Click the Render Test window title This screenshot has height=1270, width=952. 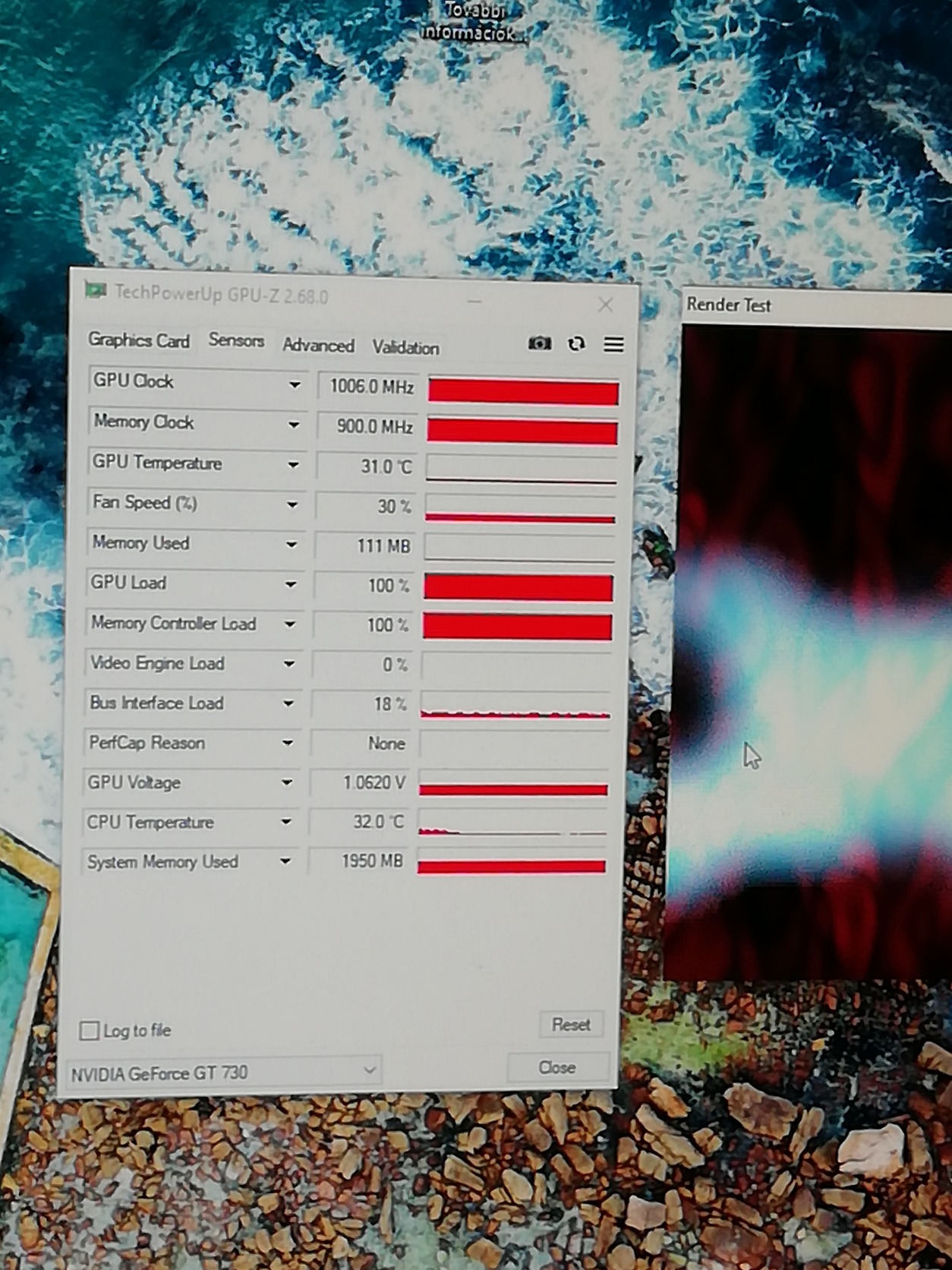click(x=729, y=305)
